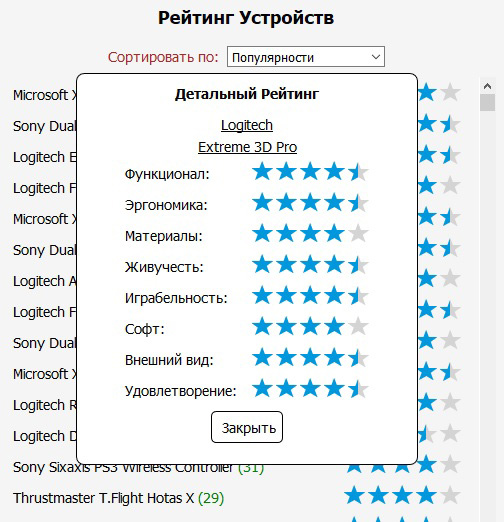The height and width of the screenshot is (522, 504).
Task: Click the grey fifth star in Материалы row
Action: (358, 234)
